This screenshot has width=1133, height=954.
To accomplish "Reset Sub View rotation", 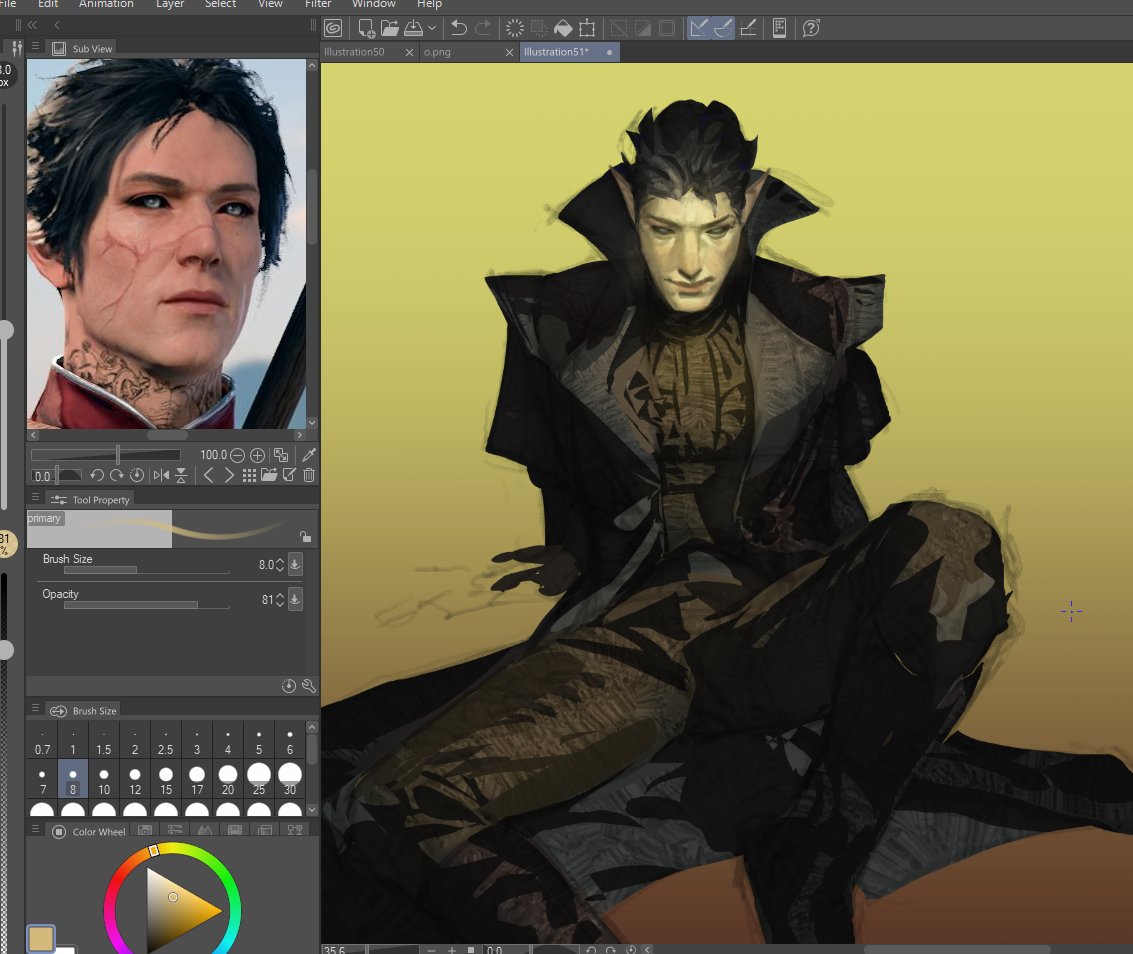I will click(x=137, y=476).
